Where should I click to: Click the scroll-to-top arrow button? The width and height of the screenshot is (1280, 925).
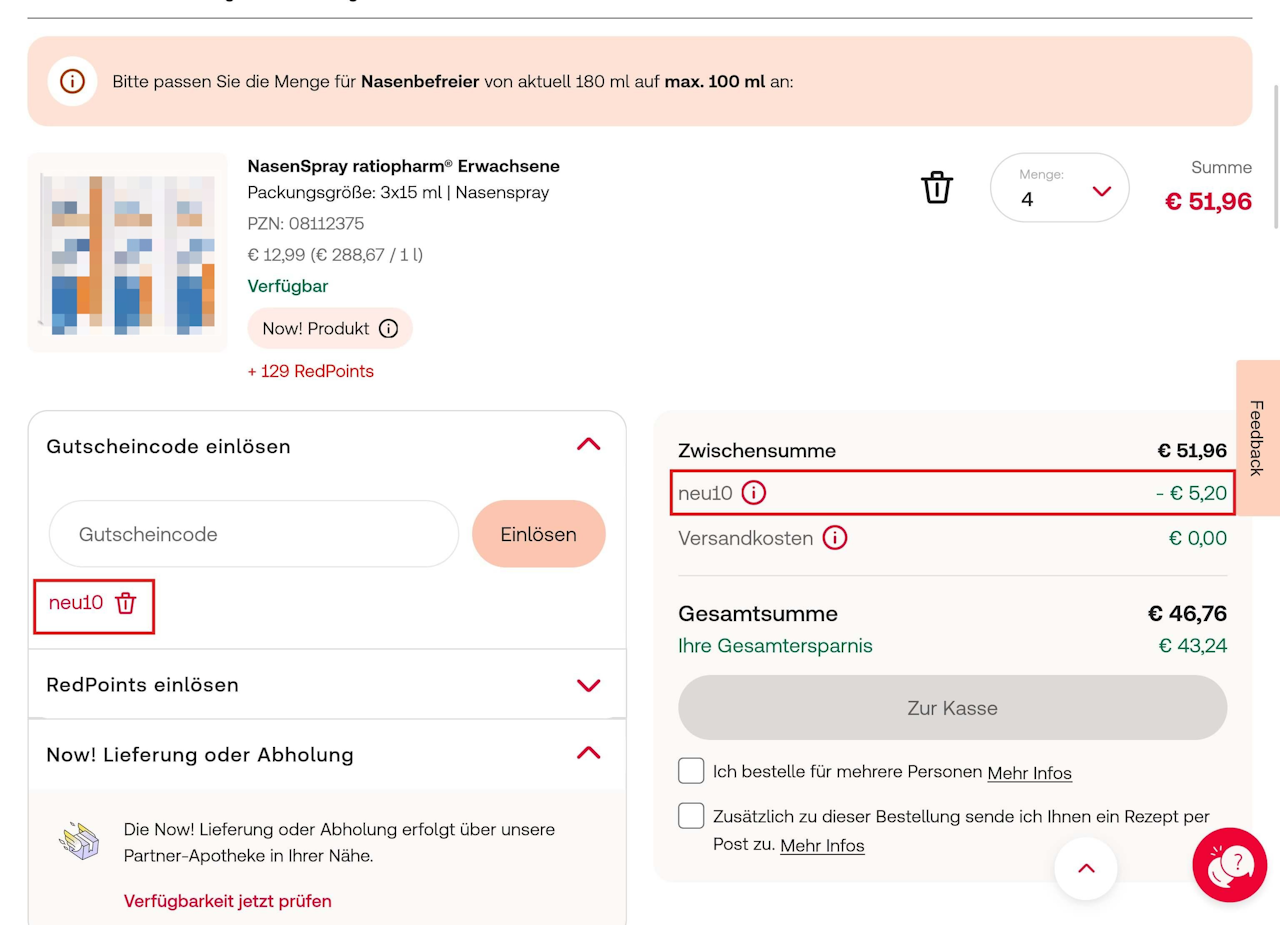point(1086,868)
